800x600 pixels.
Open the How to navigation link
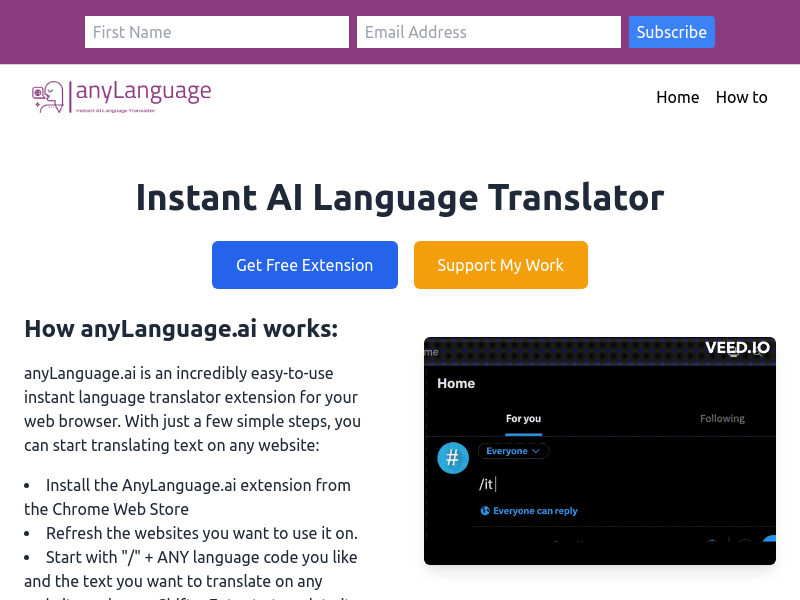tap(741, 97)
